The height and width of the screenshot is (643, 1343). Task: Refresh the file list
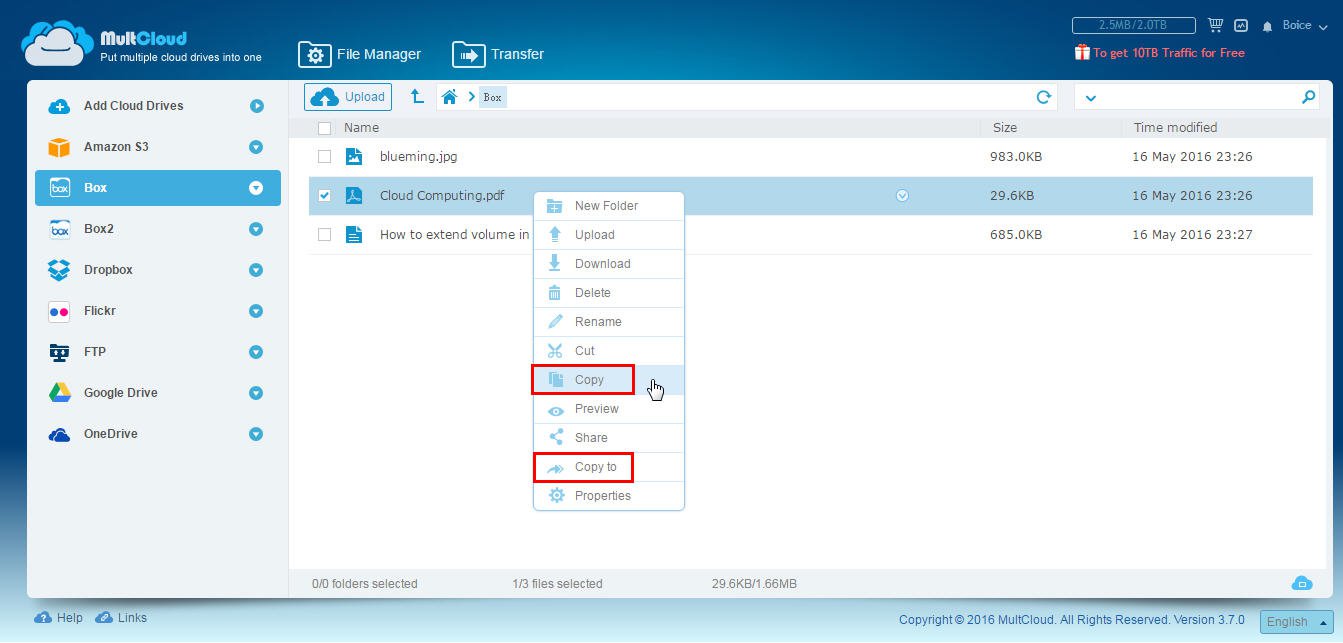(x=1044, y=97)
